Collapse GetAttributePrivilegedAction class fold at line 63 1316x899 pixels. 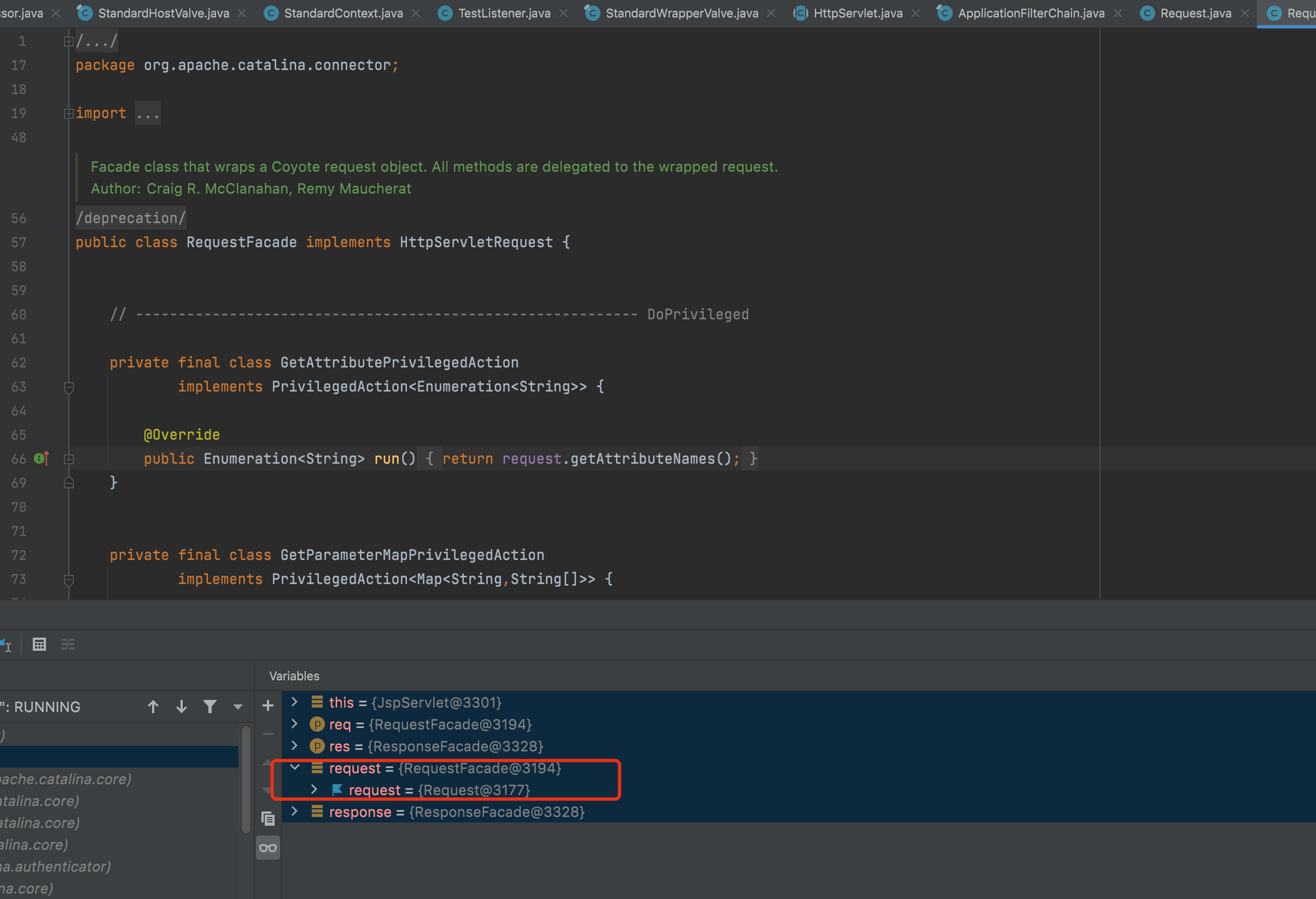(68, 387)
